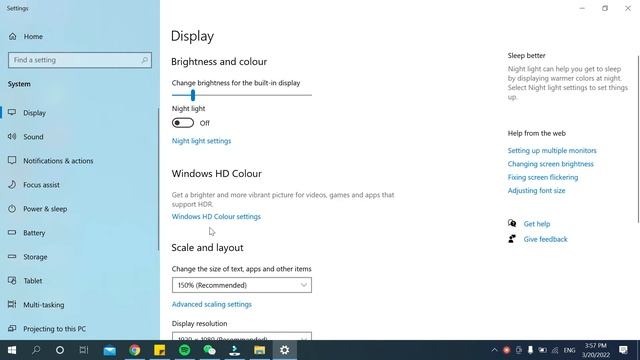Click the Tablet sidebar icon
640x360 pixels.
coord(12,281)
